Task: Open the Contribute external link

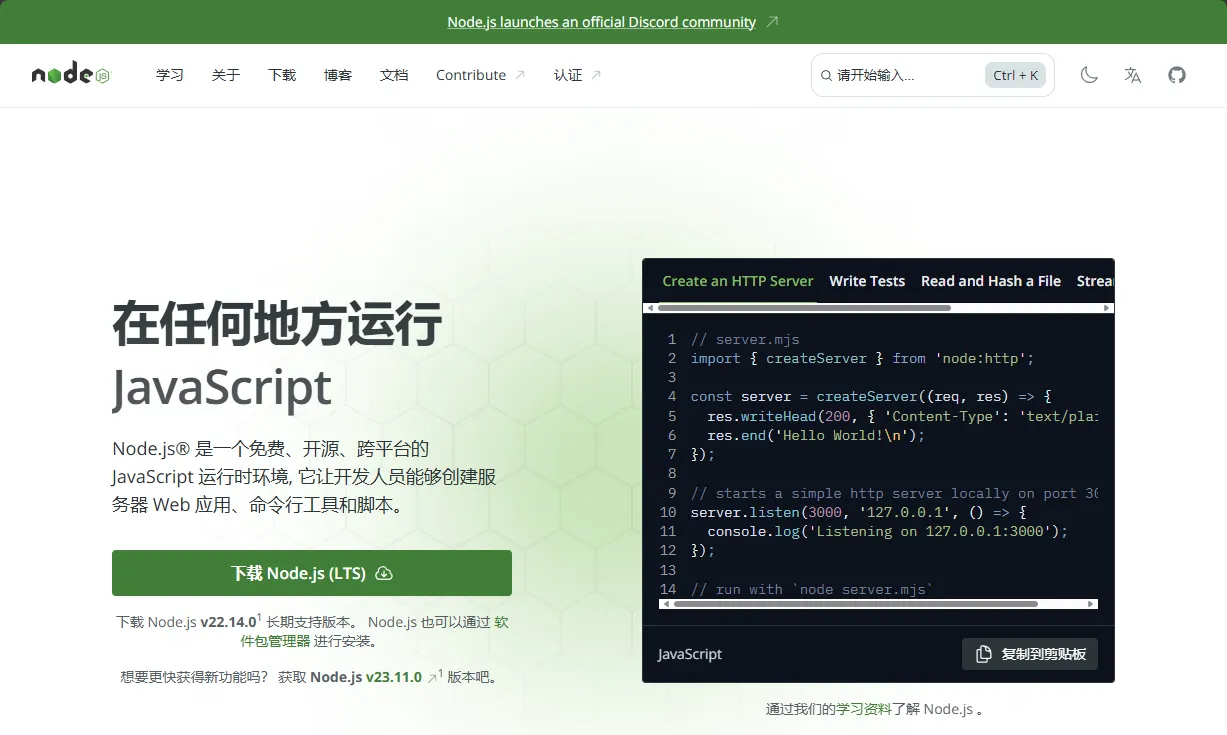Action: pyautogui.click(x=480, y=75)
